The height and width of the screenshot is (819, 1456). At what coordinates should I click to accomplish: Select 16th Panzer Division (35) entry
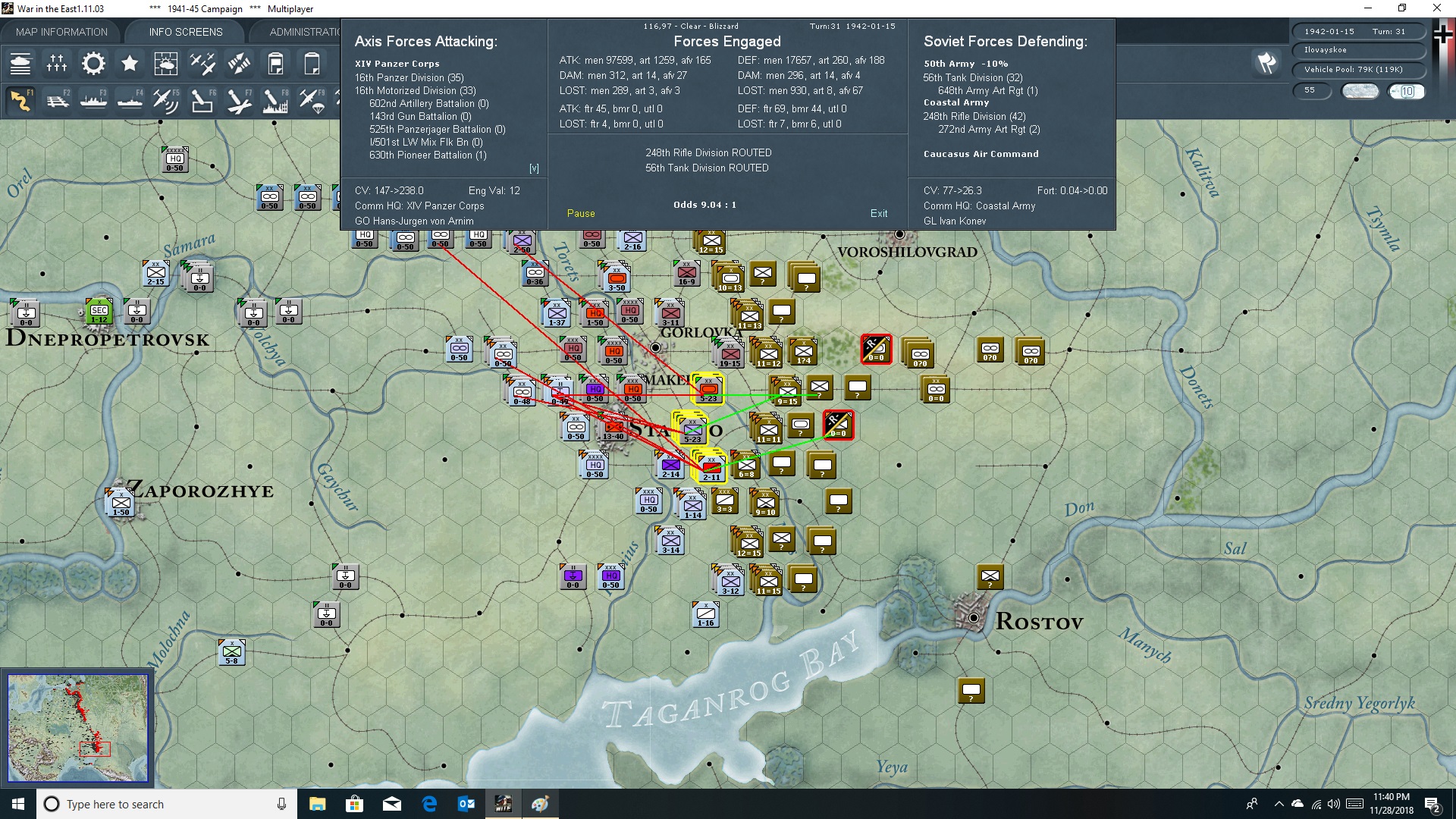(409, 77)
